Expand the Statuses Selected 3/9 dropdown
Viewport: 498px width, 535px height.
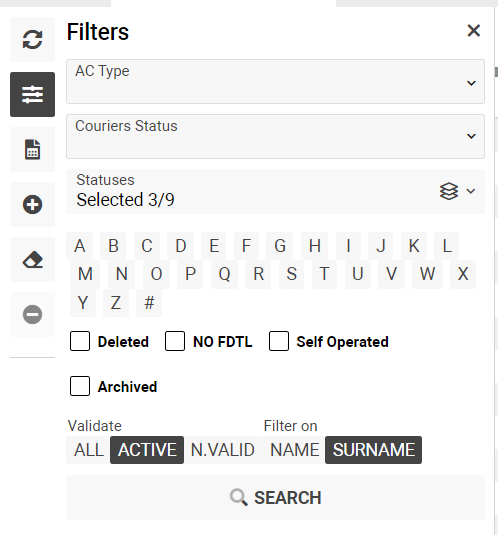[x=275, y=191]
